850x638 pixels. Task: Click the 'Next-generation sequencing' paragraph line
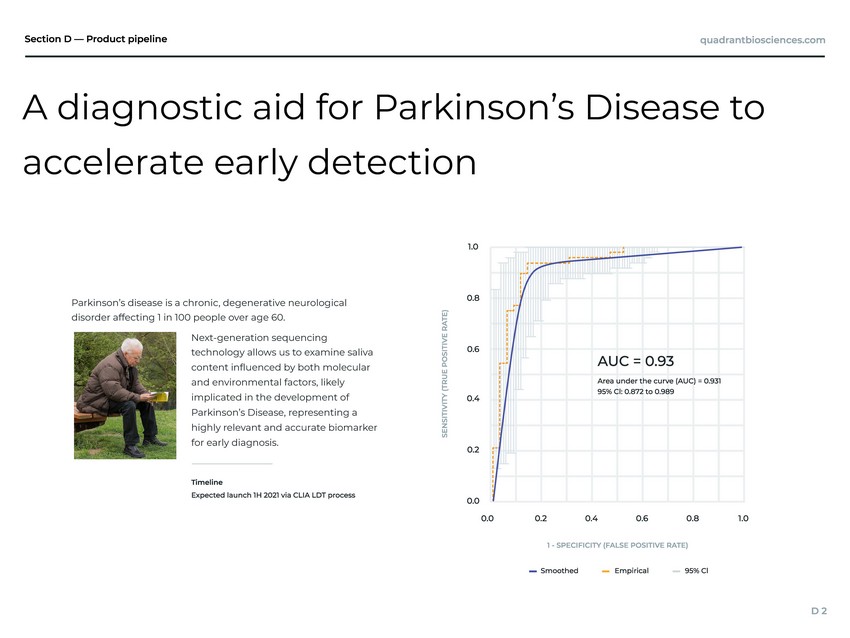[x=258, y=337]
